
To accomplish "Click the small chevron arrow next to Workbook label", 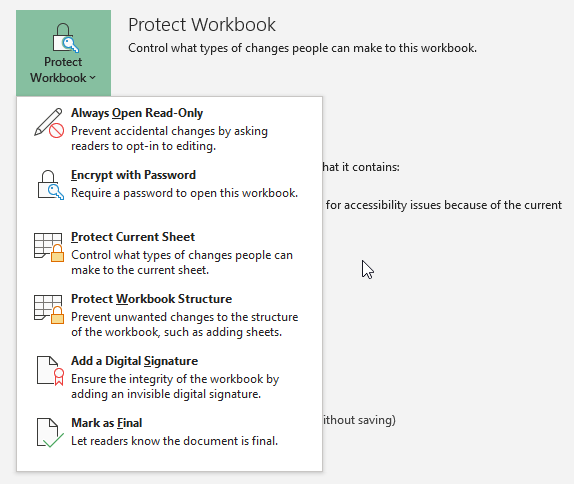I will coord(92,78).
